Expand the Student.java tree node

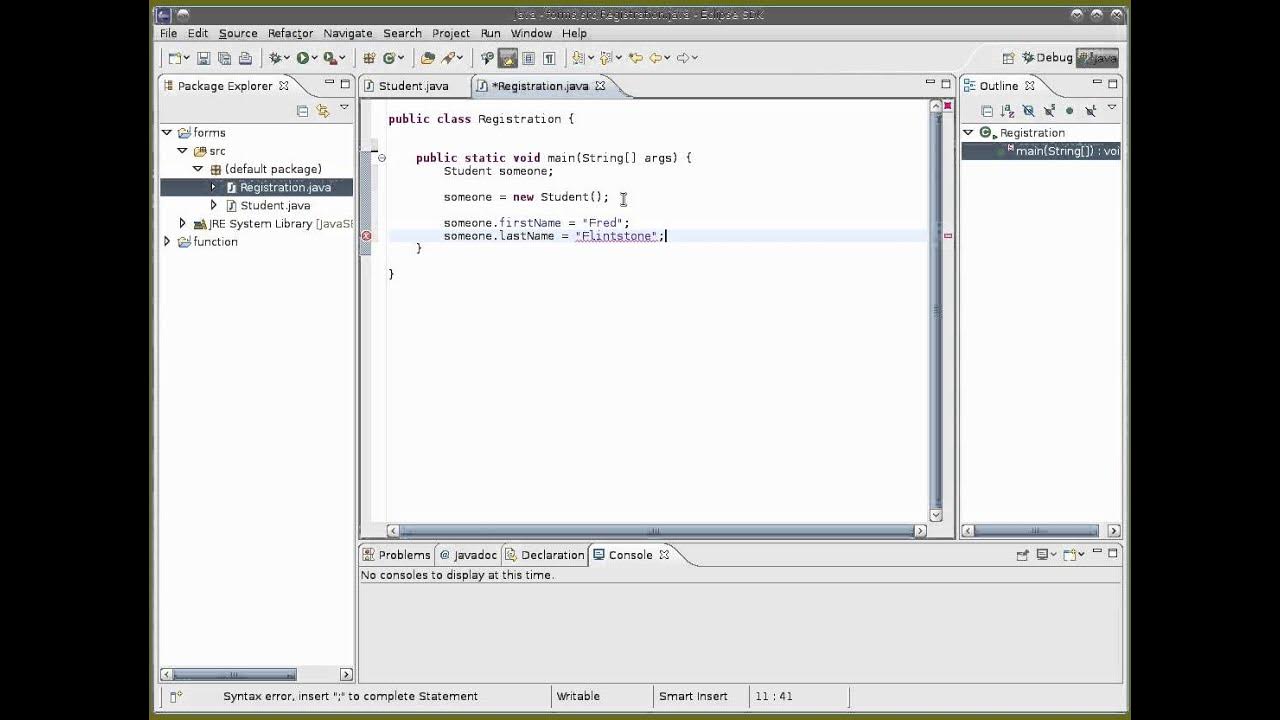[x=213, y=205]
